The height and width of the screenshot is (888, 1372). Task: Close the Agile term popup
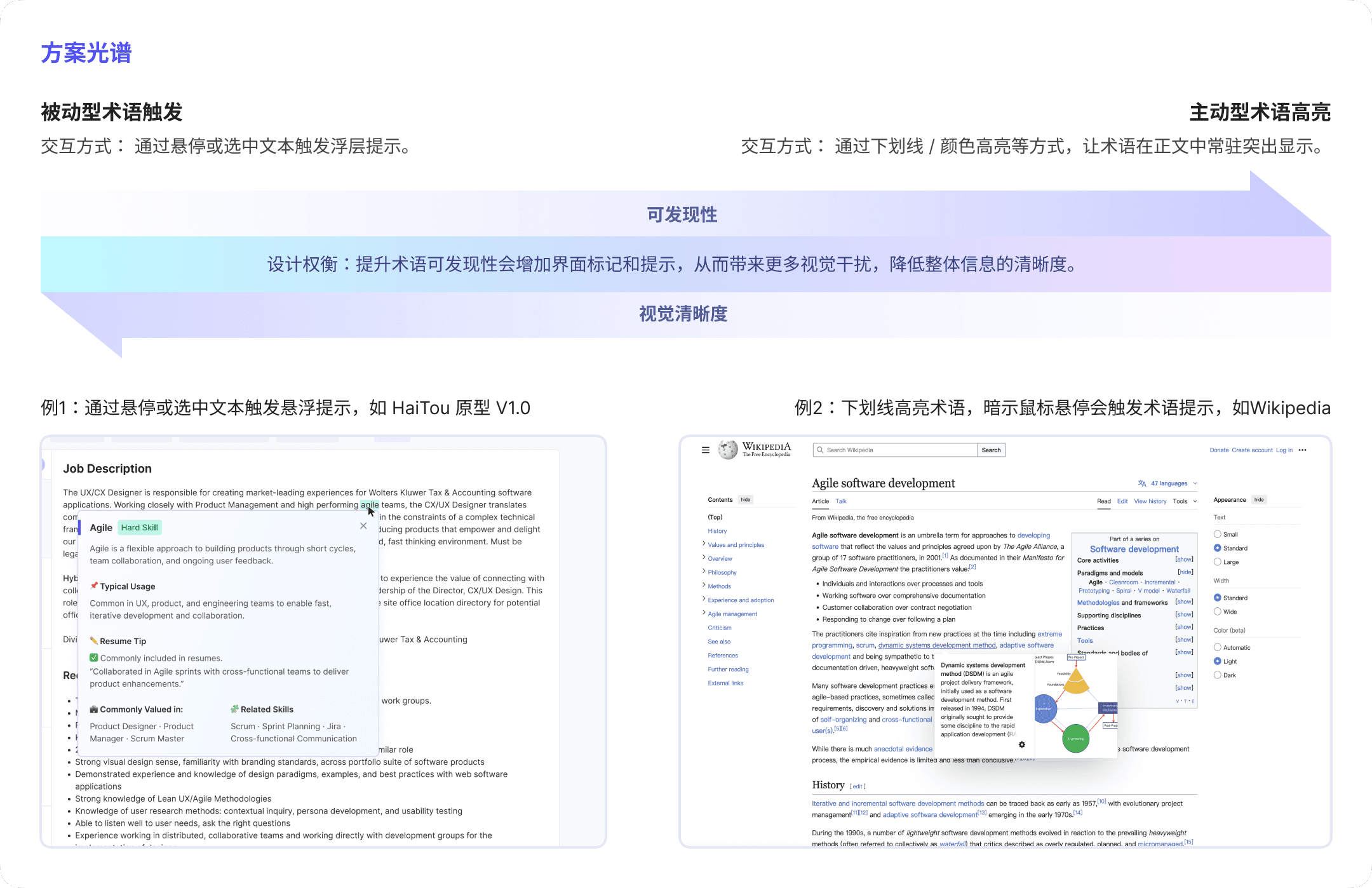click(363, 526)
